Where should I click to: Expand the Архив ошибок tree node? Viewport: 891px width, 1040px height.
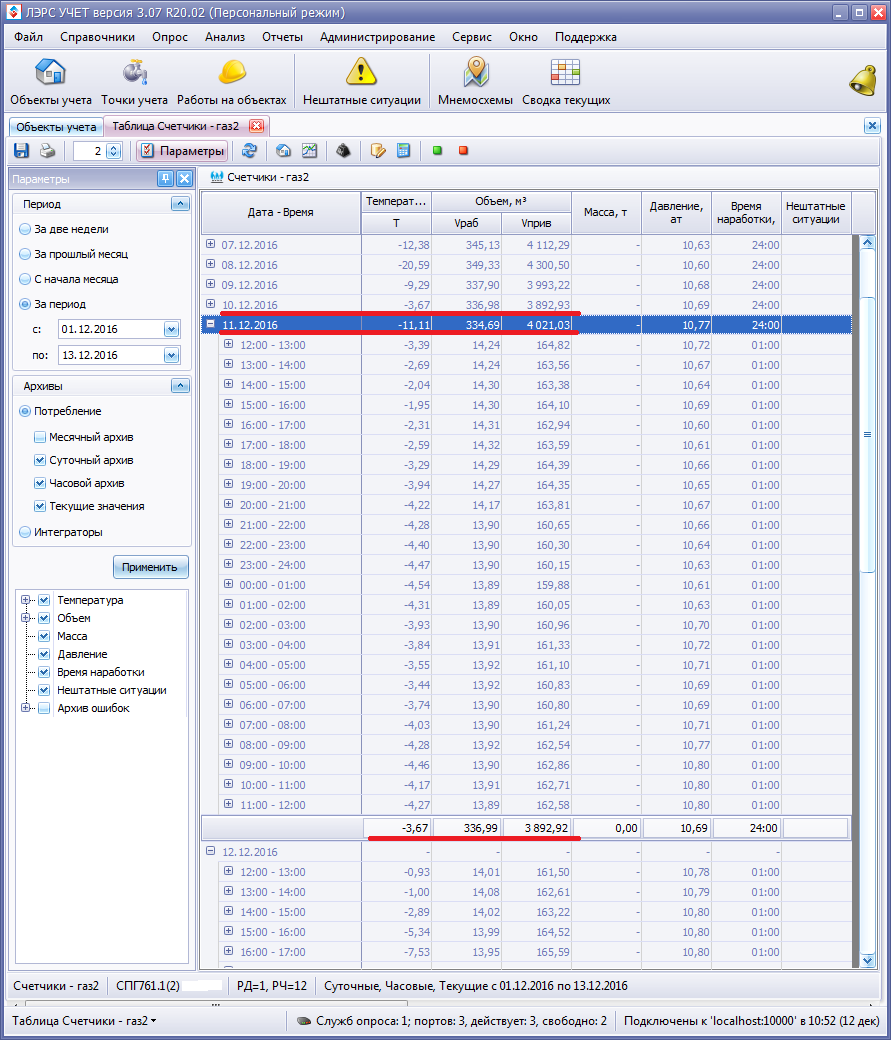pos(25,708)
